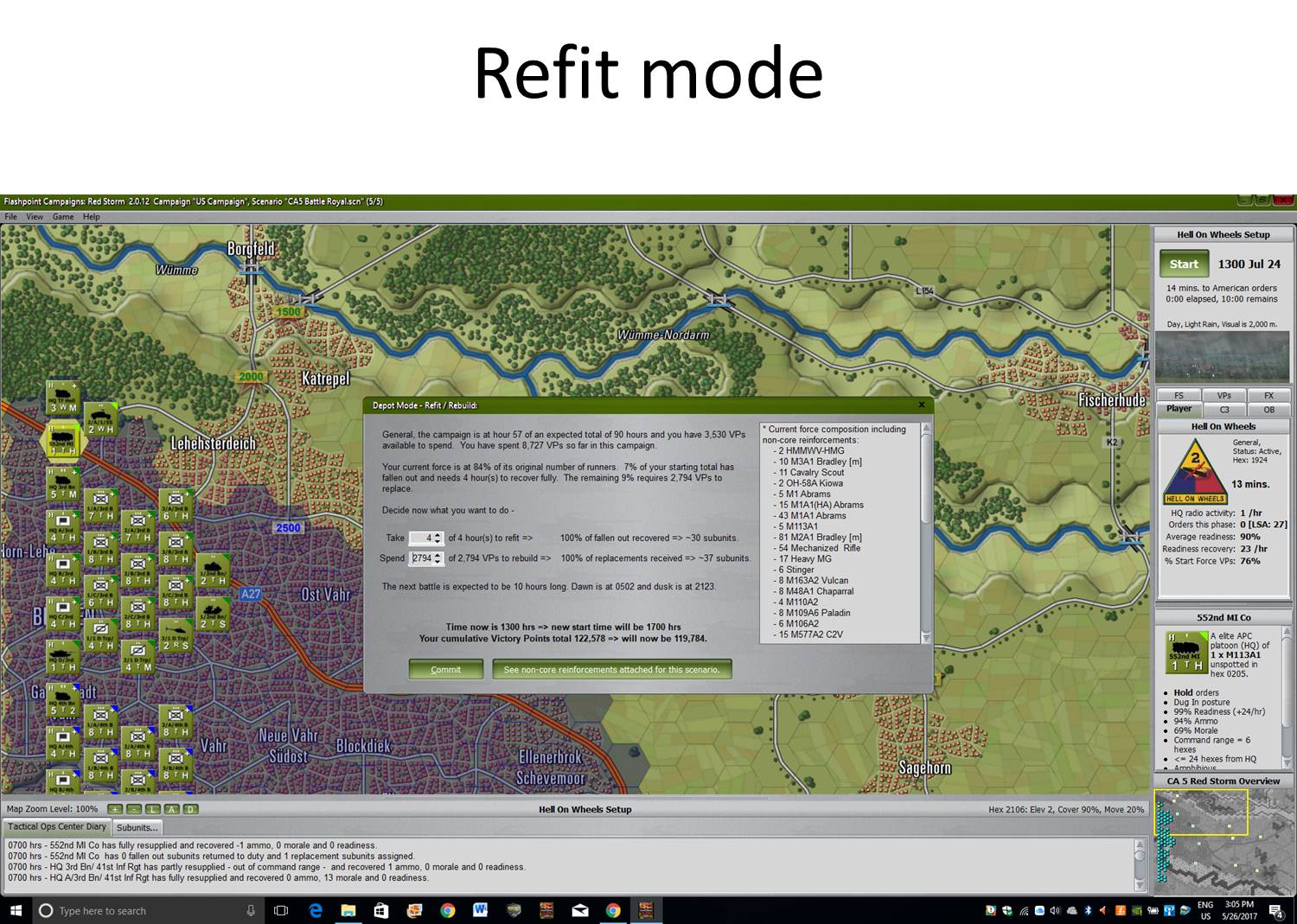1297x924 pixels.
Task: Click the A map zoom button
Action: pyautogui.click(x=172, y=809)
